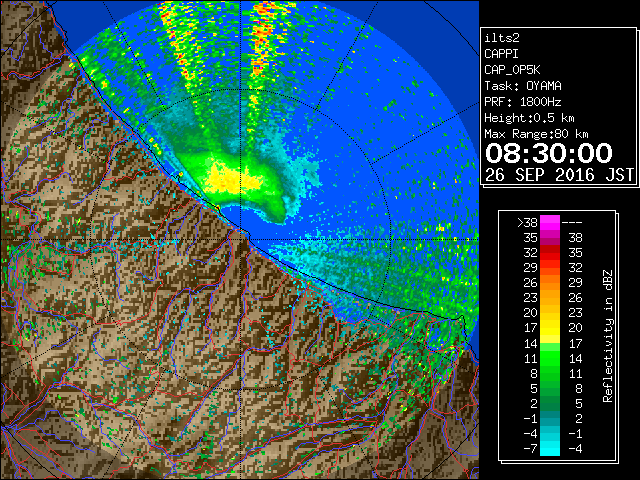Click the '-7' legend value

pos(530,449)
